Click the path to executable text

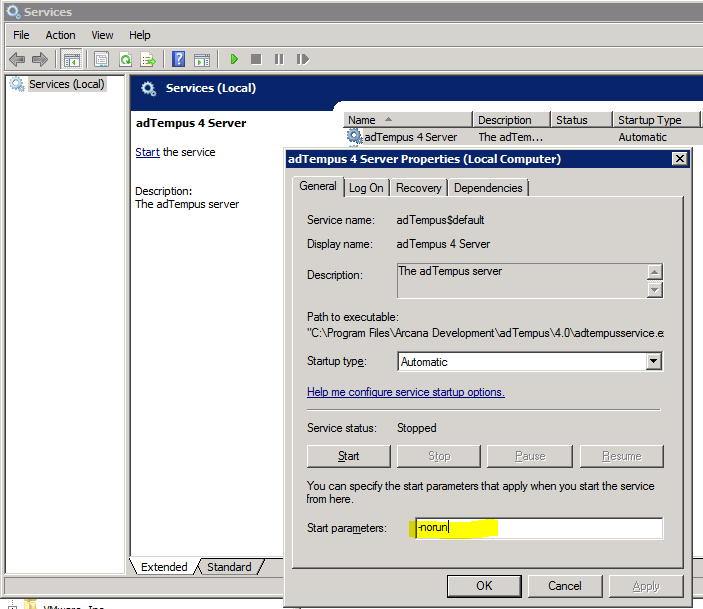pyautogui.click(x=486, y=333)
